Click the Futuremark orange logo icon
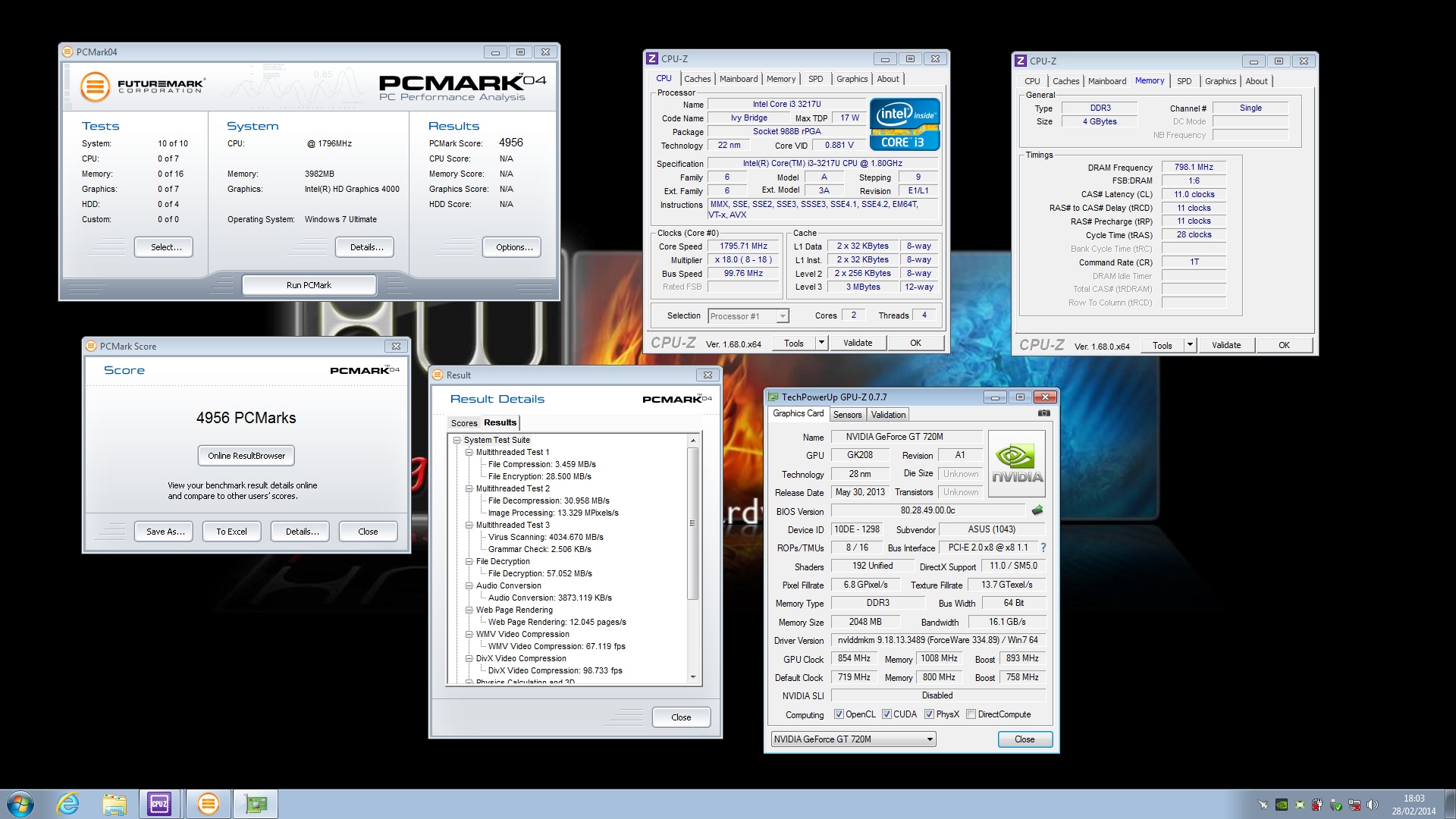The image size is (1456, 819). [95, 86]
